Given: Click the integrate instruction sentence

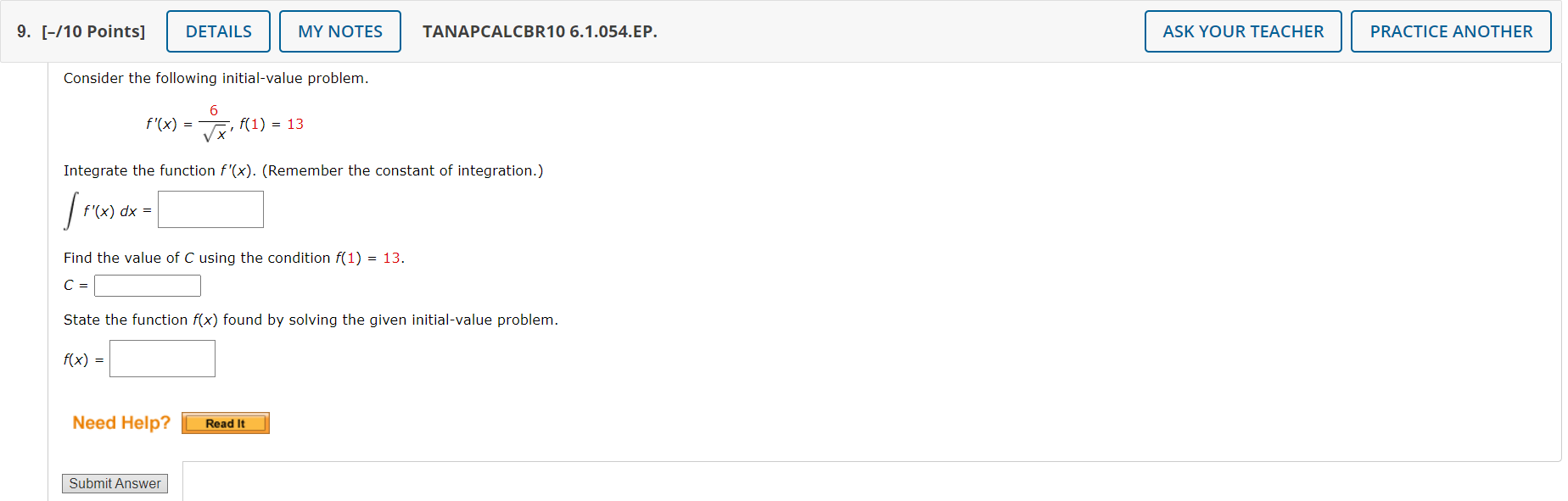Looking at the screenshot, I should coord(303,170).
